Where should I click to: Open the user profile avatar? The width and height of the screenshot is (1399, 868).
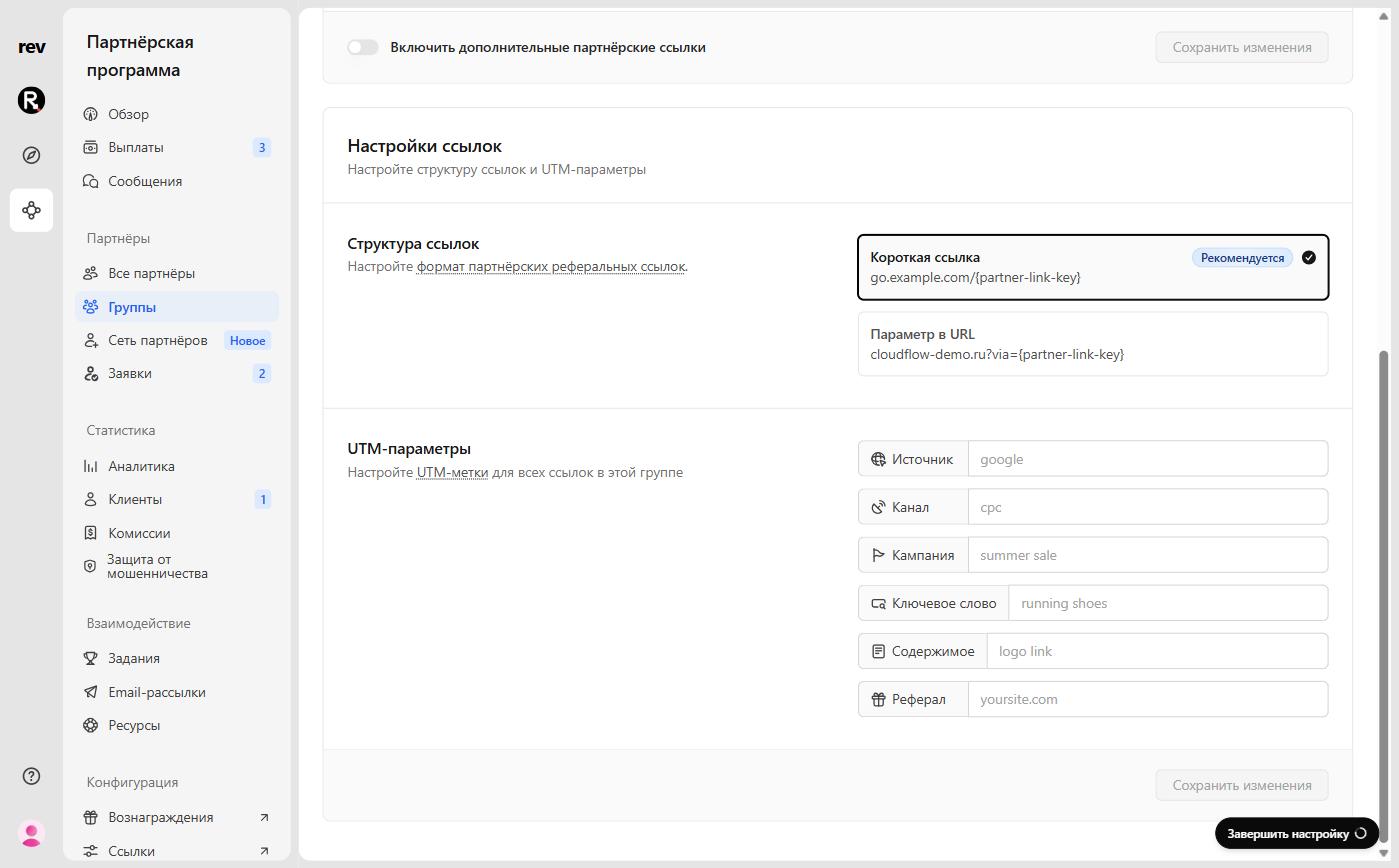point(31,833)
